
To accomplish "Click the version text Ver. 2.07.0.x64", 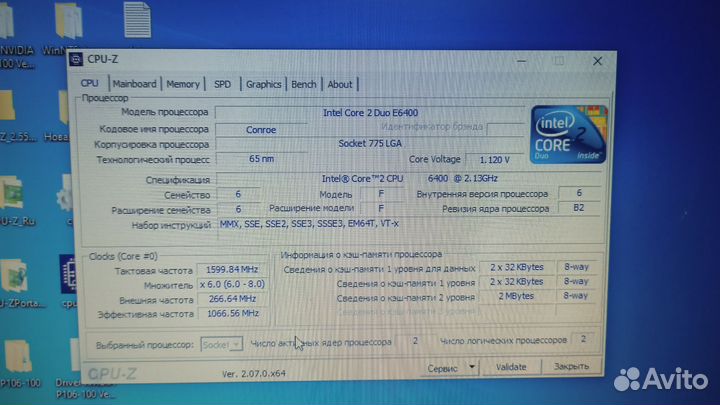I will pyautogui.click(x=253, y=374).
